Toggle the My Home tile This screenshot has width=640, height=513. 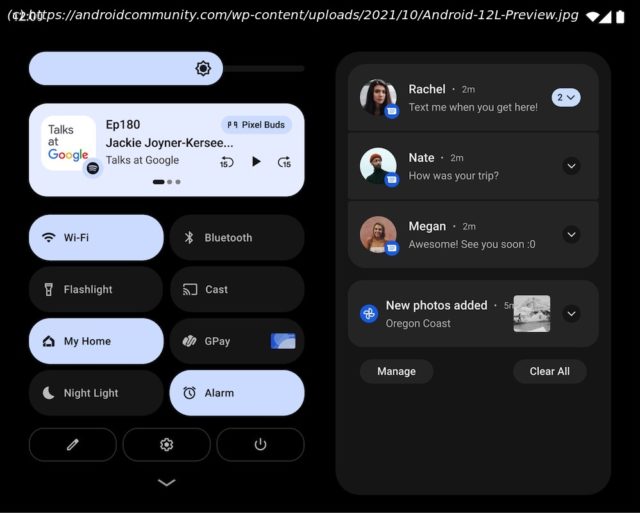96,341
